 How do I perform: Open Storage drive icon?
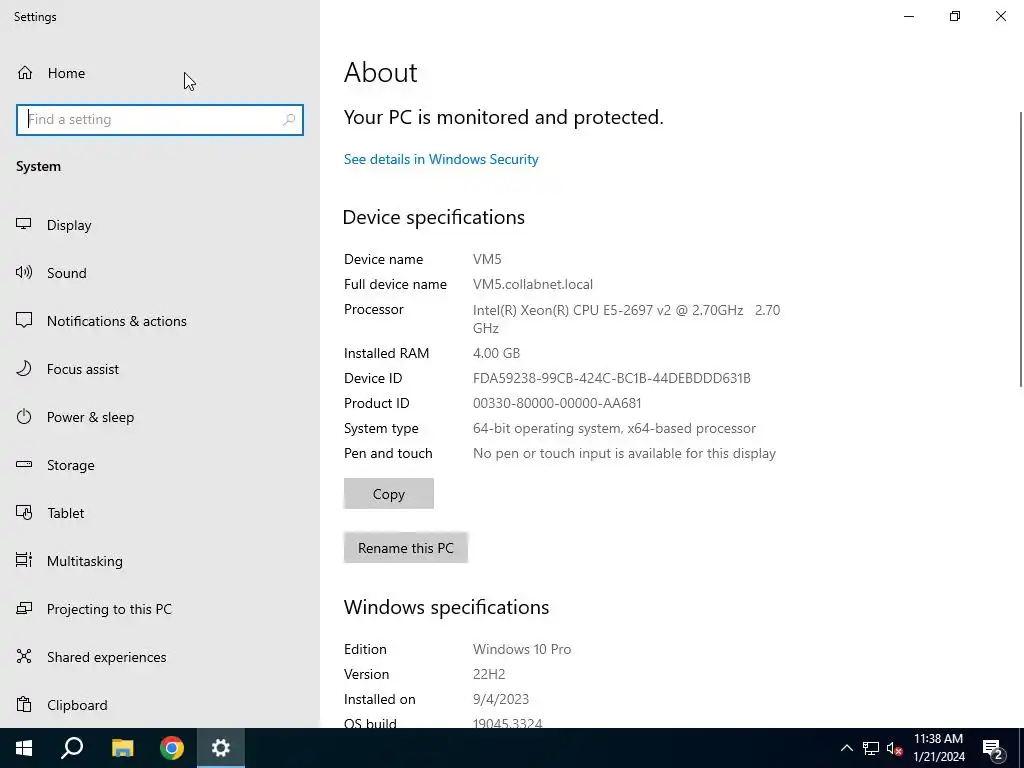coord(24,464)
